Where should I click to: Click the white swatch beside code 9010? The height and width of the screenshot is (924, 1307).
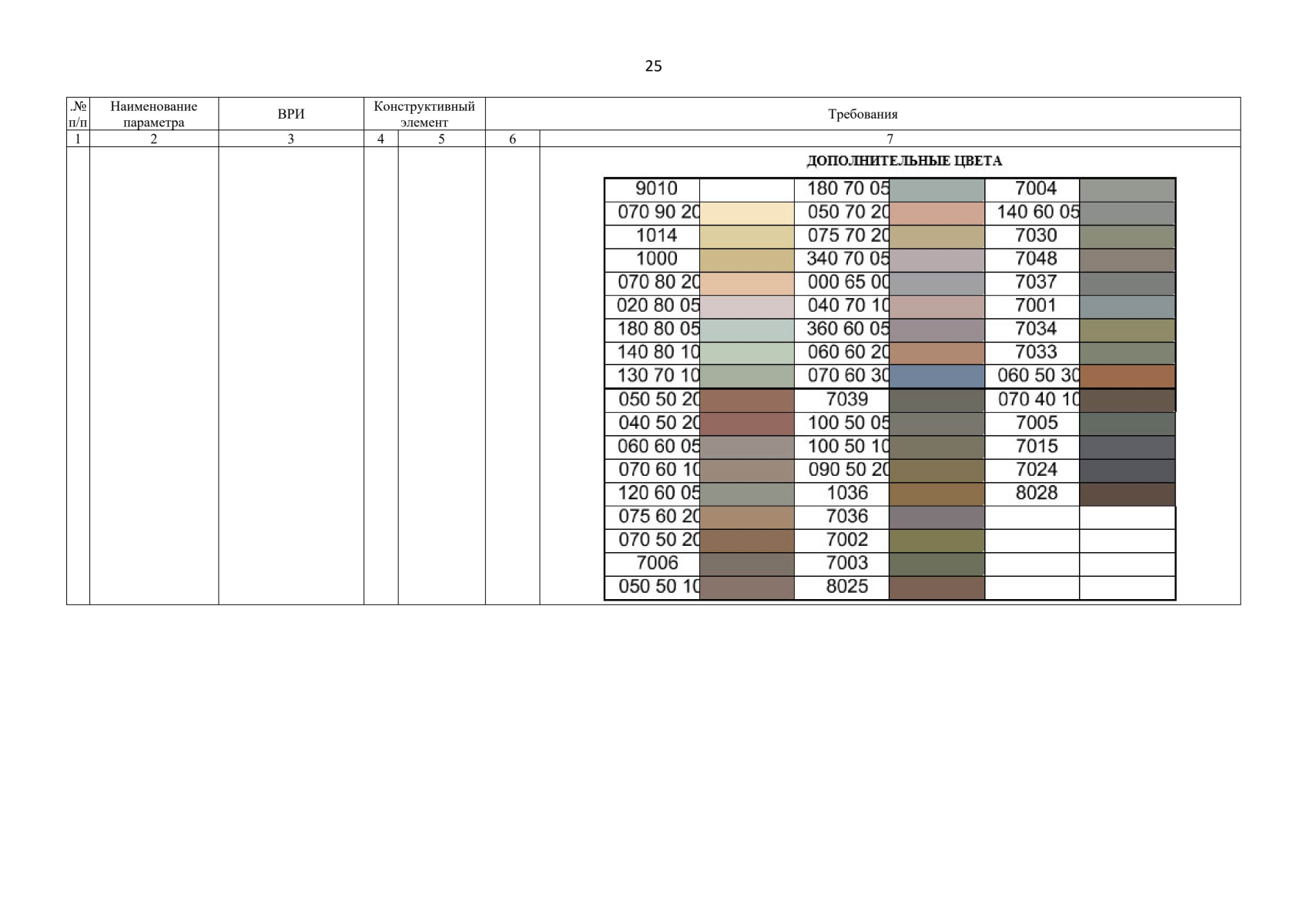point(746,189)
